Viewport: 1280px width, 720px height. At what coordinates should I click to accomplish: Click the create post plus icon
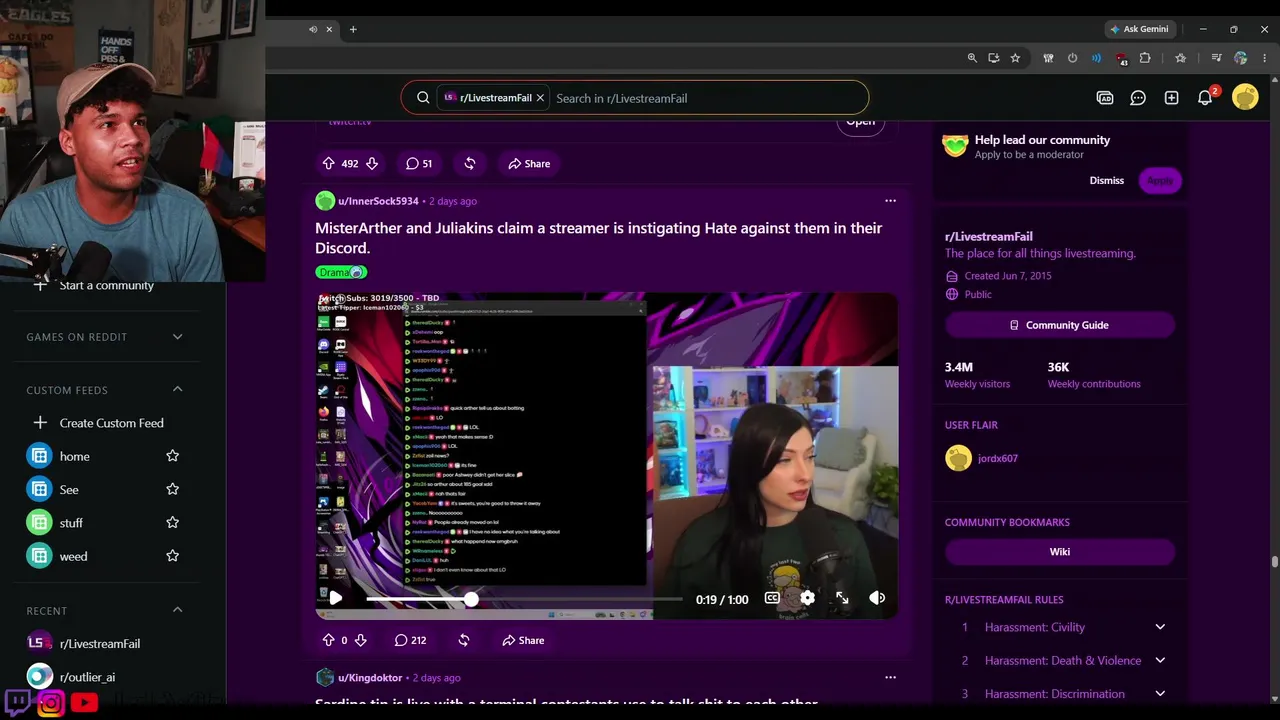coord(1171,98)
